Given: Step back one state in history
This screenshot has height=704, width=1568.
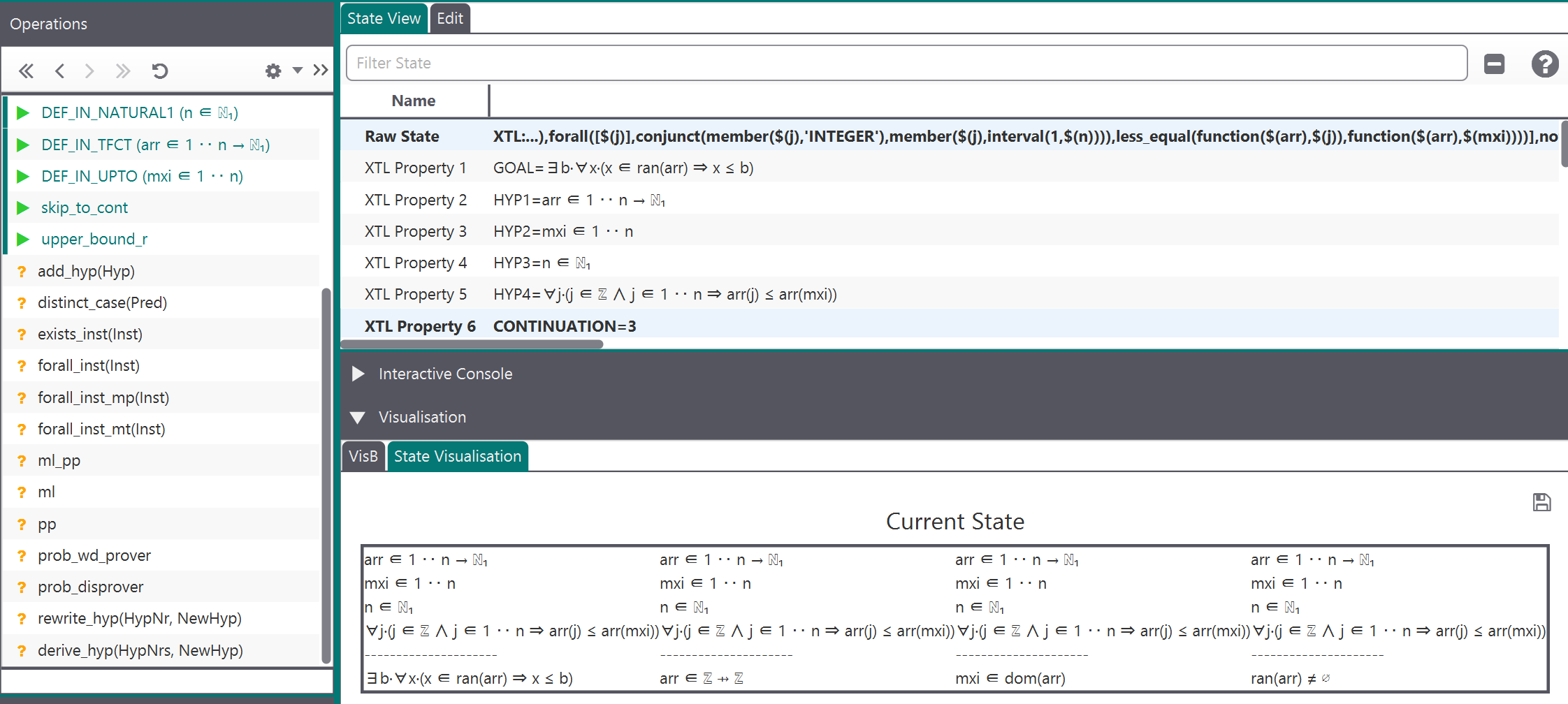Looking at the screenshot, I should pos(60,71).
